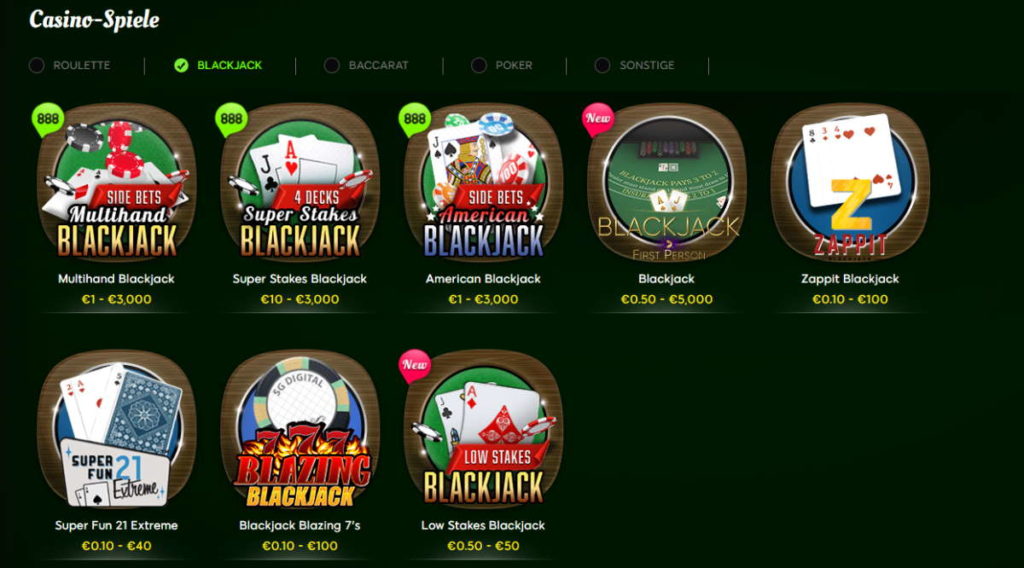Open the Multihand Blackjack game icon
The width and height of the screenshot is (1024, 568).
pyautogui.click(x=116, y=183)
